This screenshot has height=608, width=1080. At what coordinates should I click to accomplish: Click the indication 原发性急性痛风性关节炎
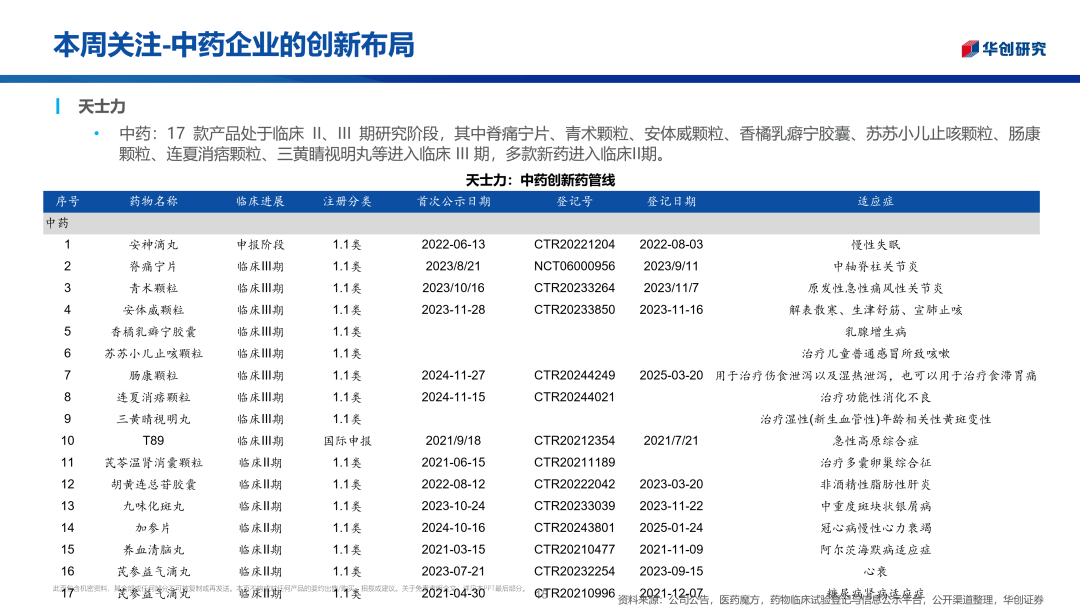coord(875,289)
